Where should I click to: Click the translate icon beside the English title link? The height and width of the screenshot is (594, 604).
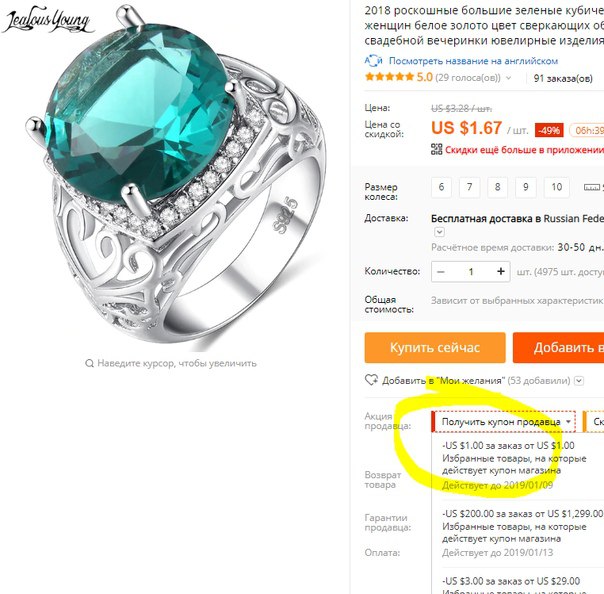(373, 61)
